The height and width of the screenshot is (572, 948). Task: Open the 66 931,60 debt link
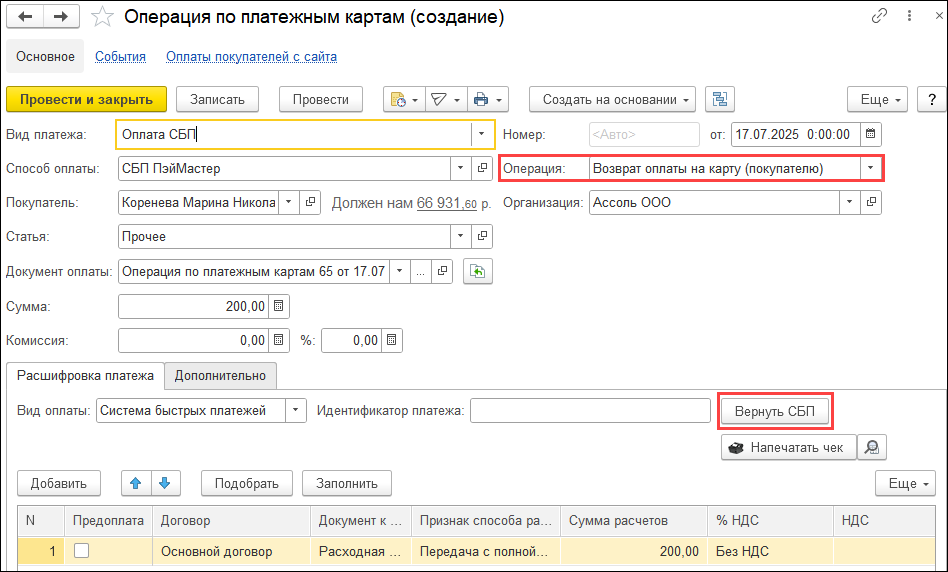pyautogui.click(x=447, y=203)
